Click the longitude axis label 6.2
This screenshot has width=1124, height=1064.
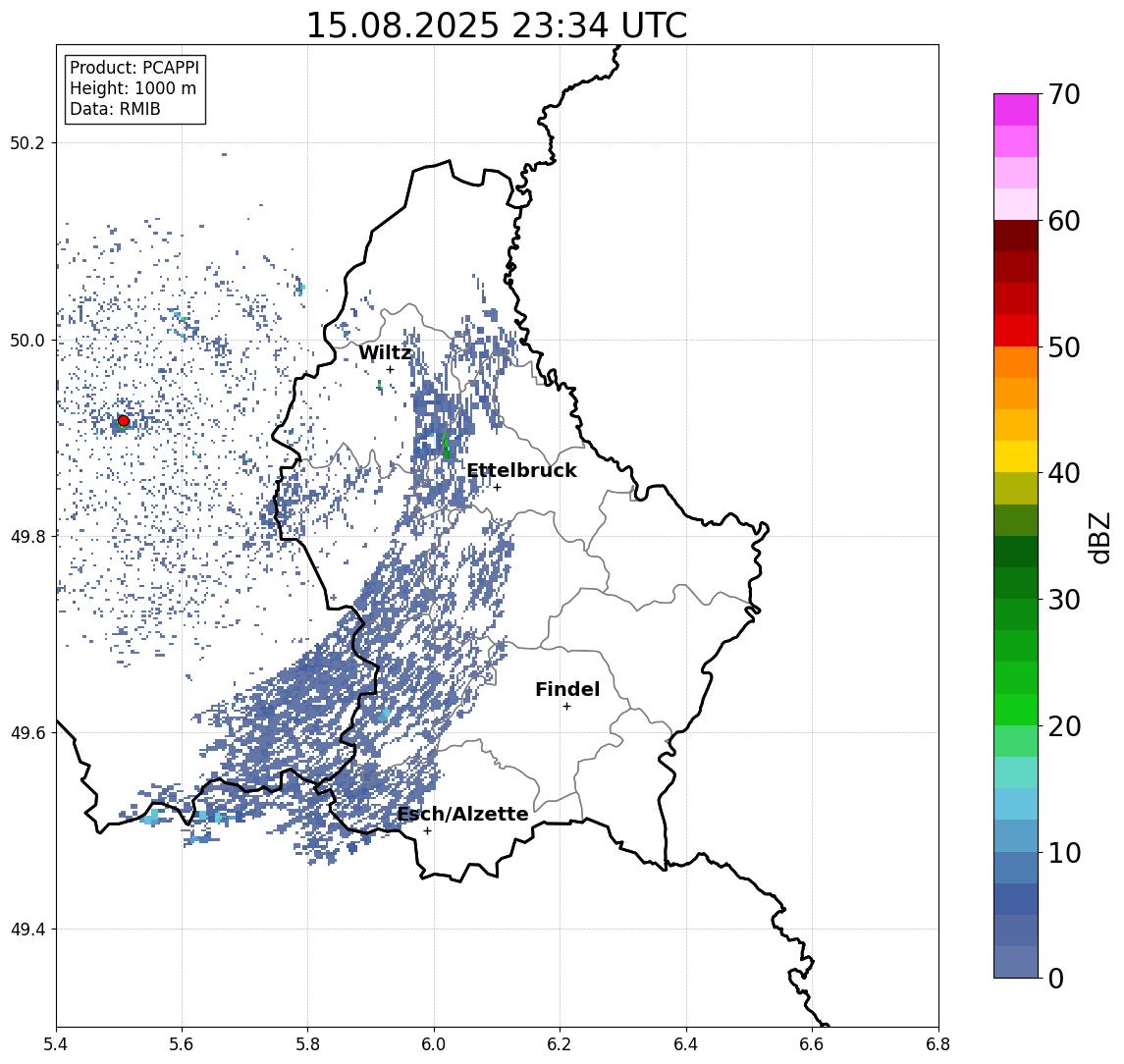(x=560, y=1044)
